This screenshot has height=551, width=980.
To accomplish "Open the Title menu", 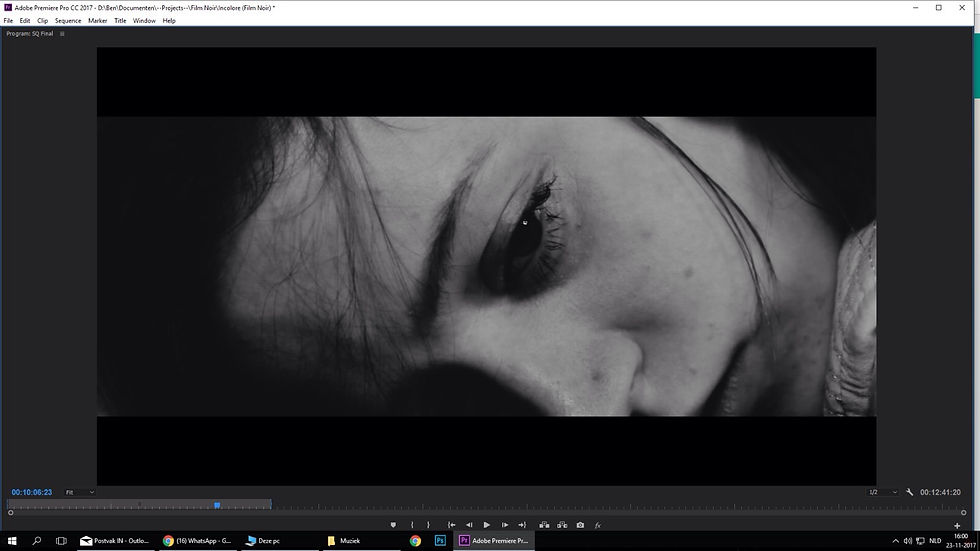I will tap(120, 21).
